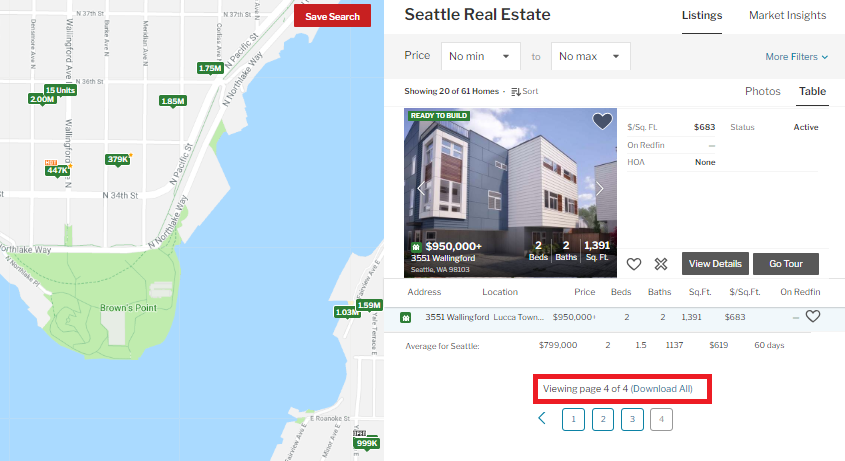Click the heart icon beside View Details

pyautogui.click(x=634, y=264)
